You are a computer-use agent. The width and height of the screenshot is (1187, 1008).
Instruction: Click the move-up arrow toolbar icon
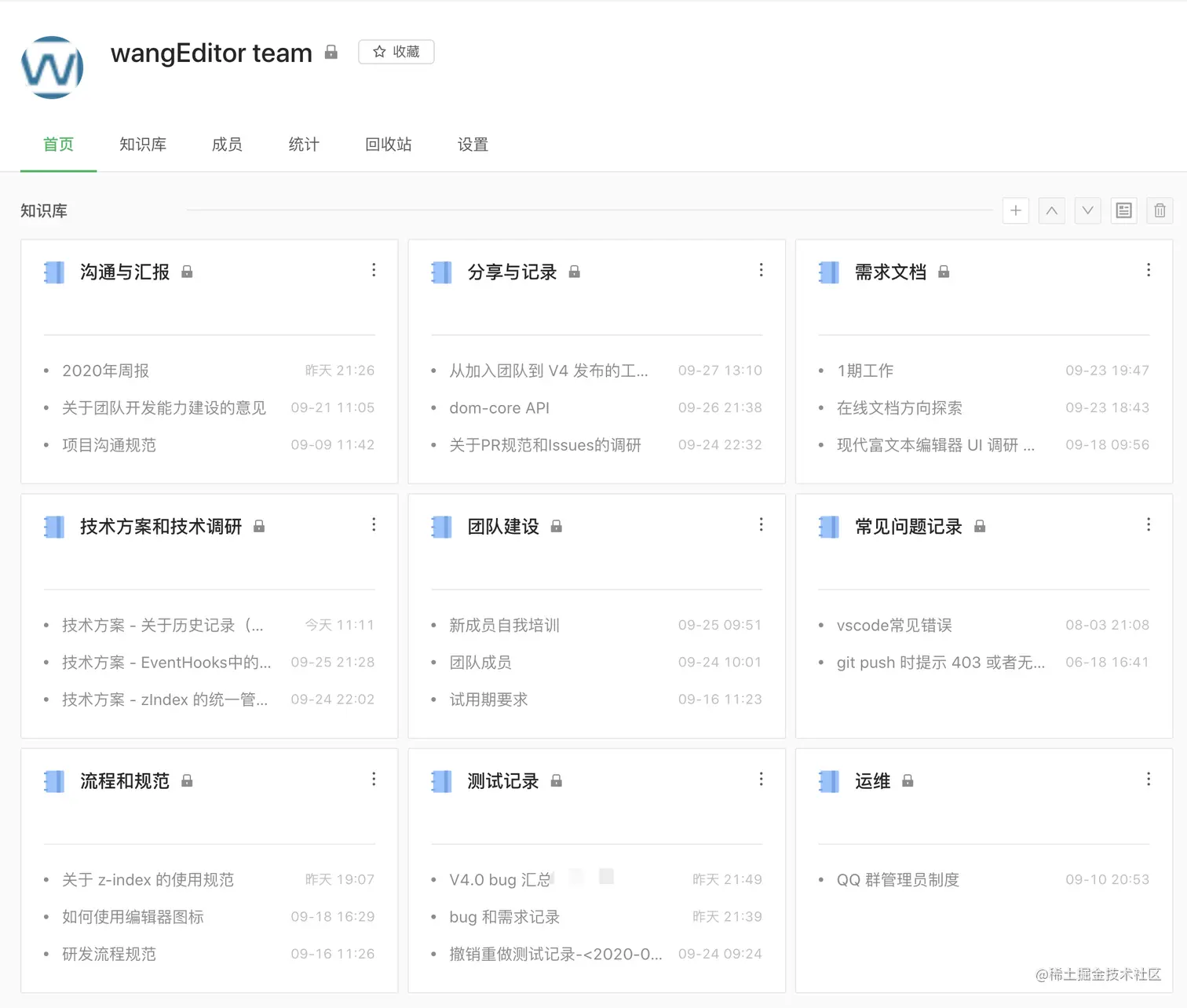point(1052,210)
